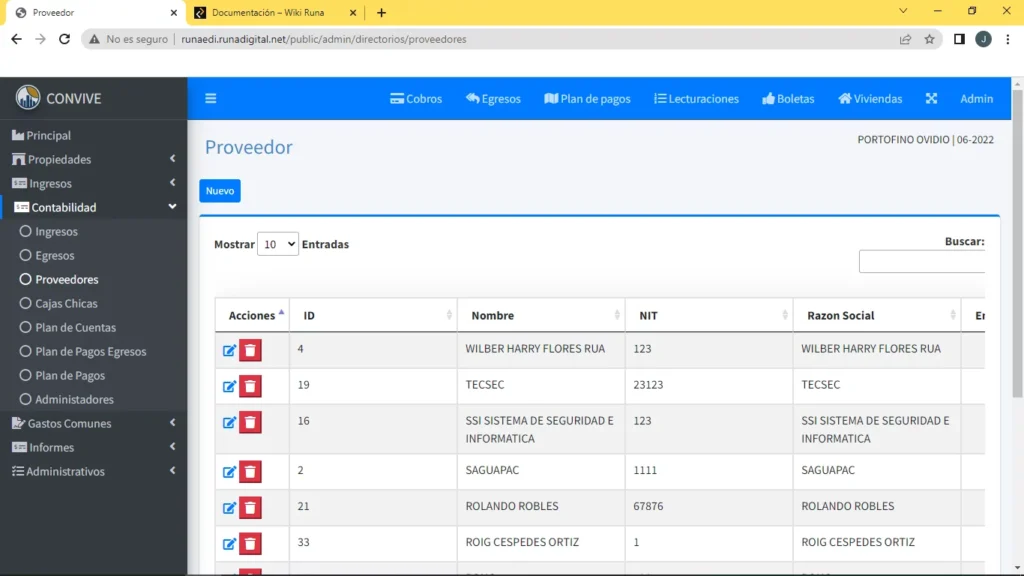Click the edit icon for WILBER HARRY FLORES RUA
Viewport: 1024px width, 576px height.
(229, 350)
